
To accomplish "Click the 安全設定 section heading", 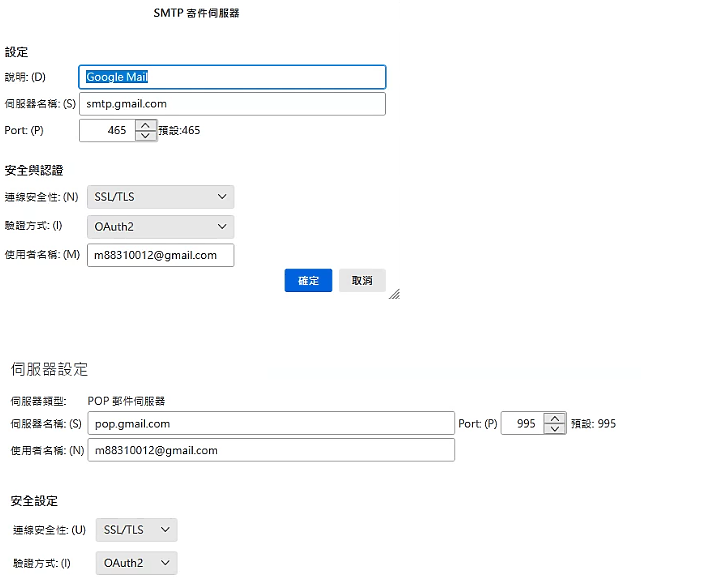I will coord(34,501).
